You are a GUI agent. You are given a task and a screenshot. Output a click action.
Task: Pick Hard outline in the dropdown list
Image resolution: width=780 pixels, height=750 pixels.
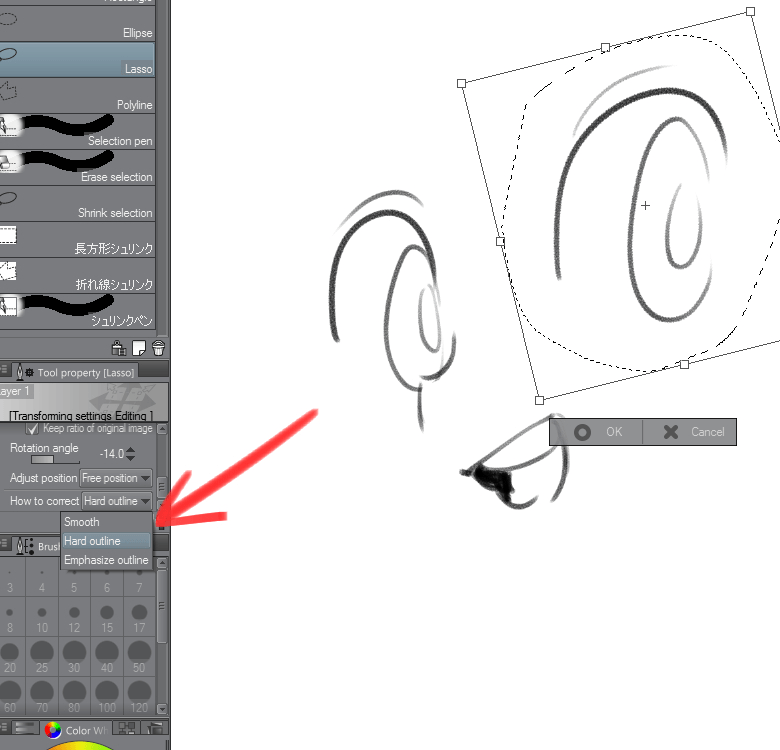(x=92, y=541)
